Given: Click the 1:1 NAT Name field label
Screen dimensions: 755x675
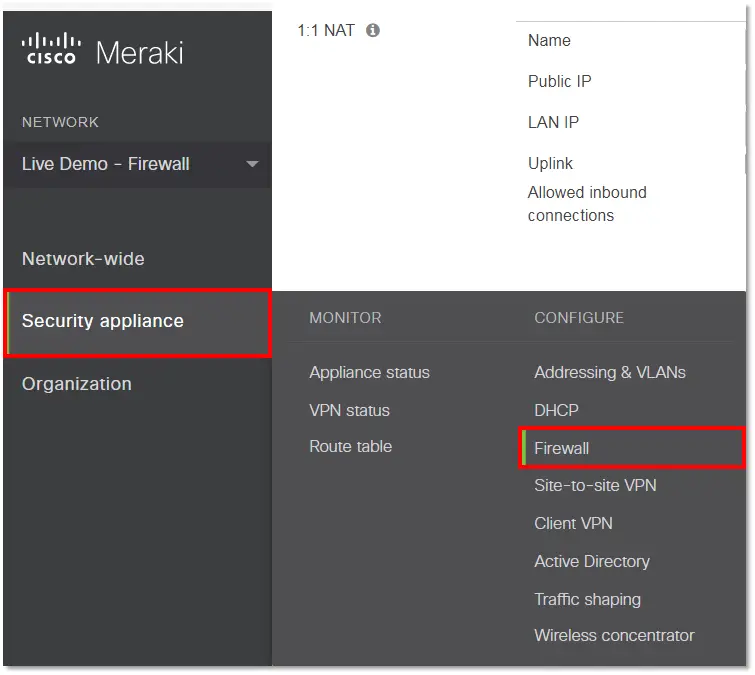Looking at the screenshot, I should [x=549, y=41].
